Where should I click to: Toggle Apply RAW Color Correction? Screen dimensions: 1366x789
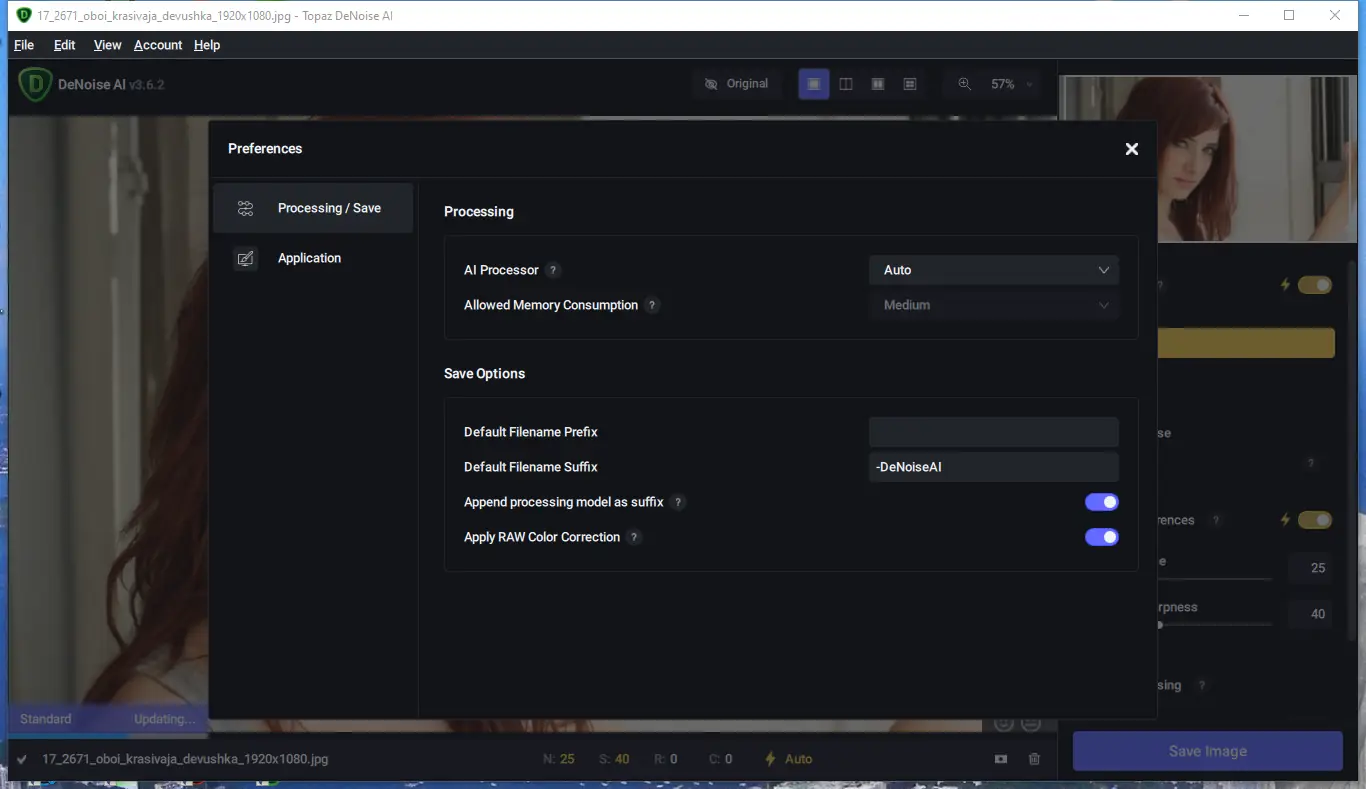(x=1102, y=537)
